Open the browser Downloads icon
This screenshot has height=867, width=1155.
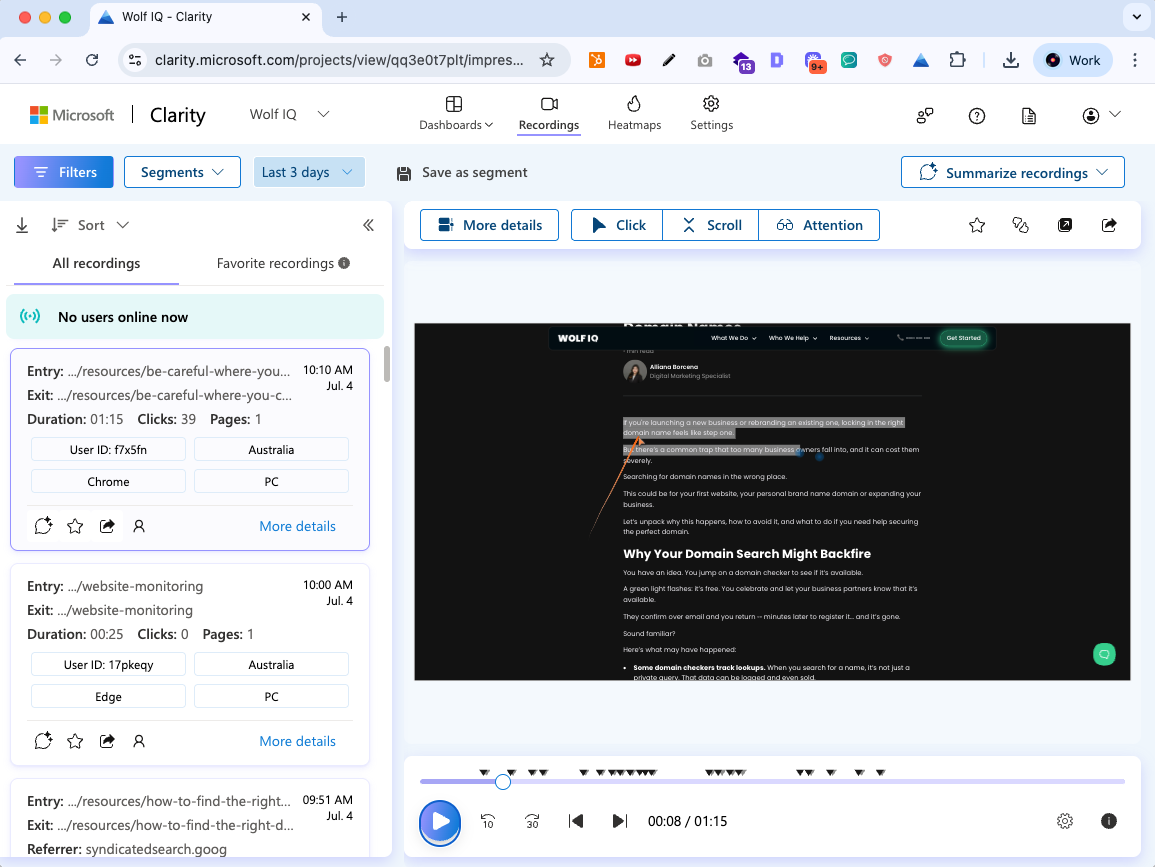tap(1011, 60)
